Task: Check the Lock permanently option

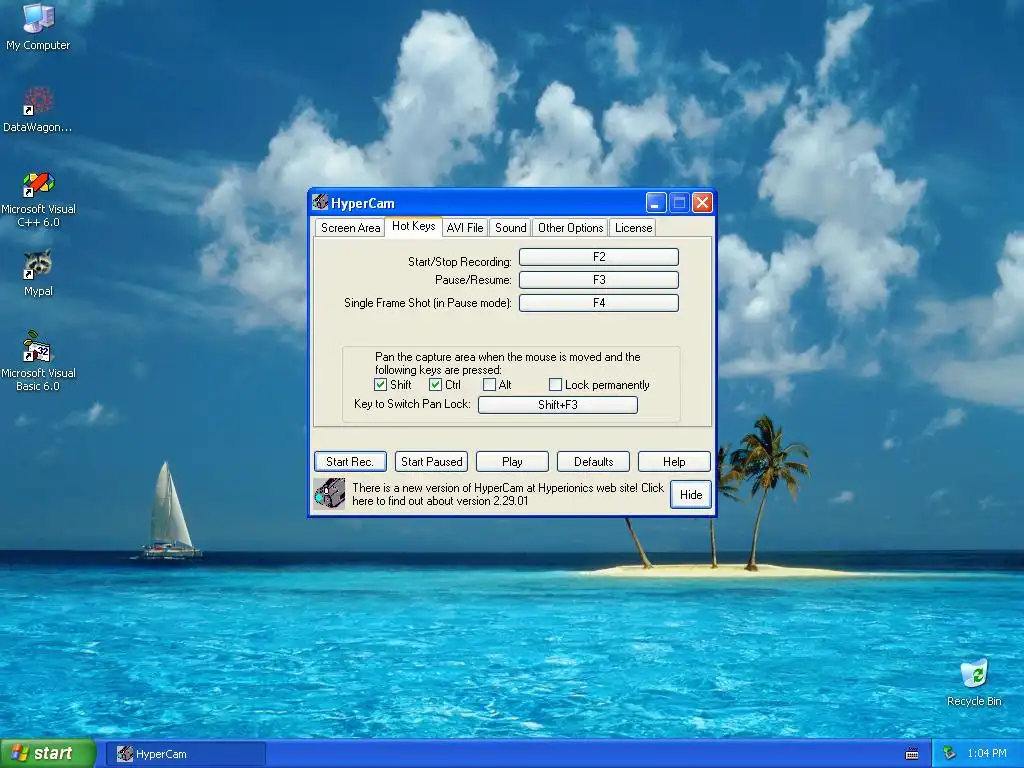Action: [555, 385]
